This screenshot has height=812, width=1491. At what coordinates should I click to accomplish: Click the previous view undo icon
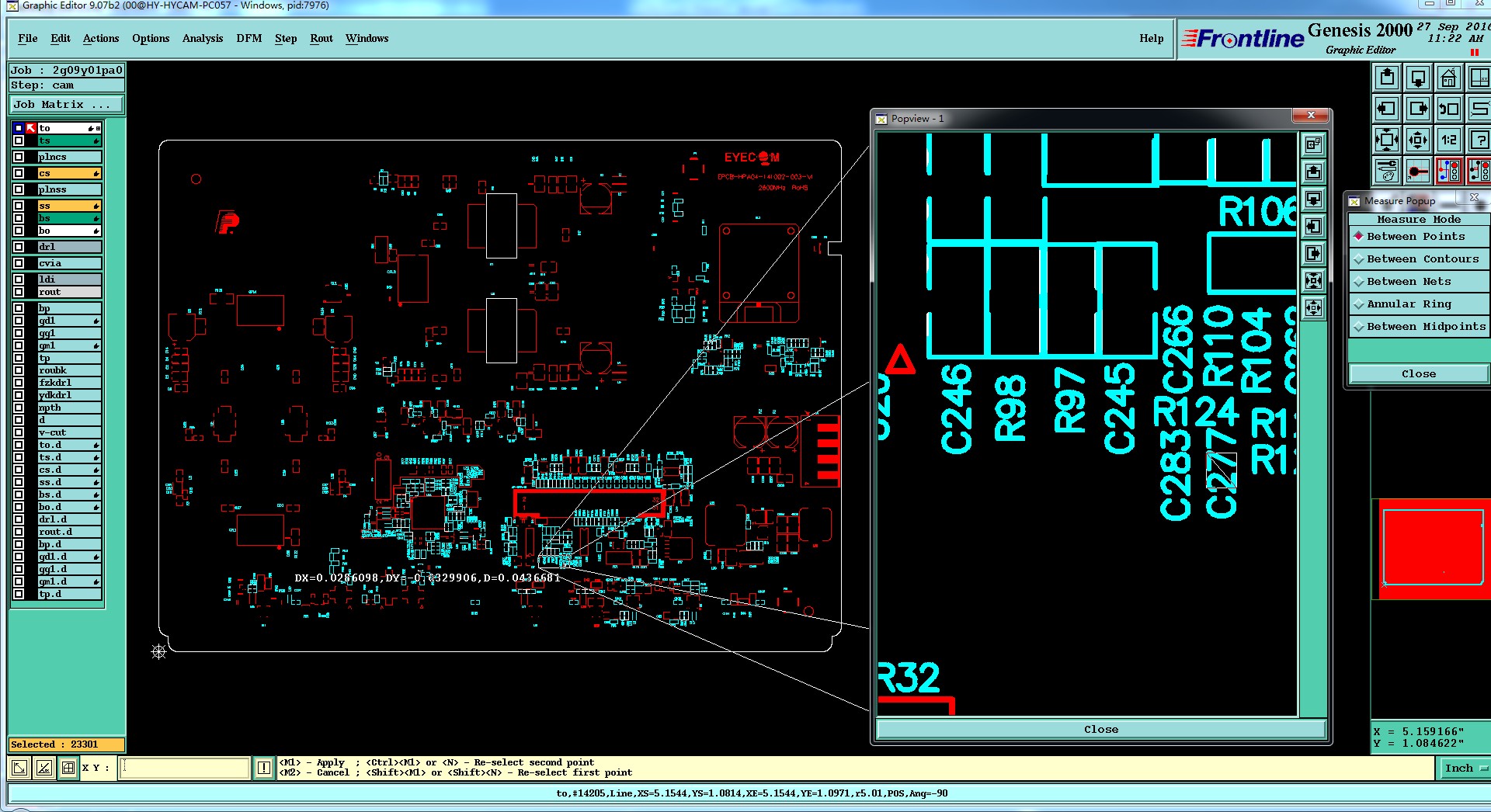coord(1448,109)
